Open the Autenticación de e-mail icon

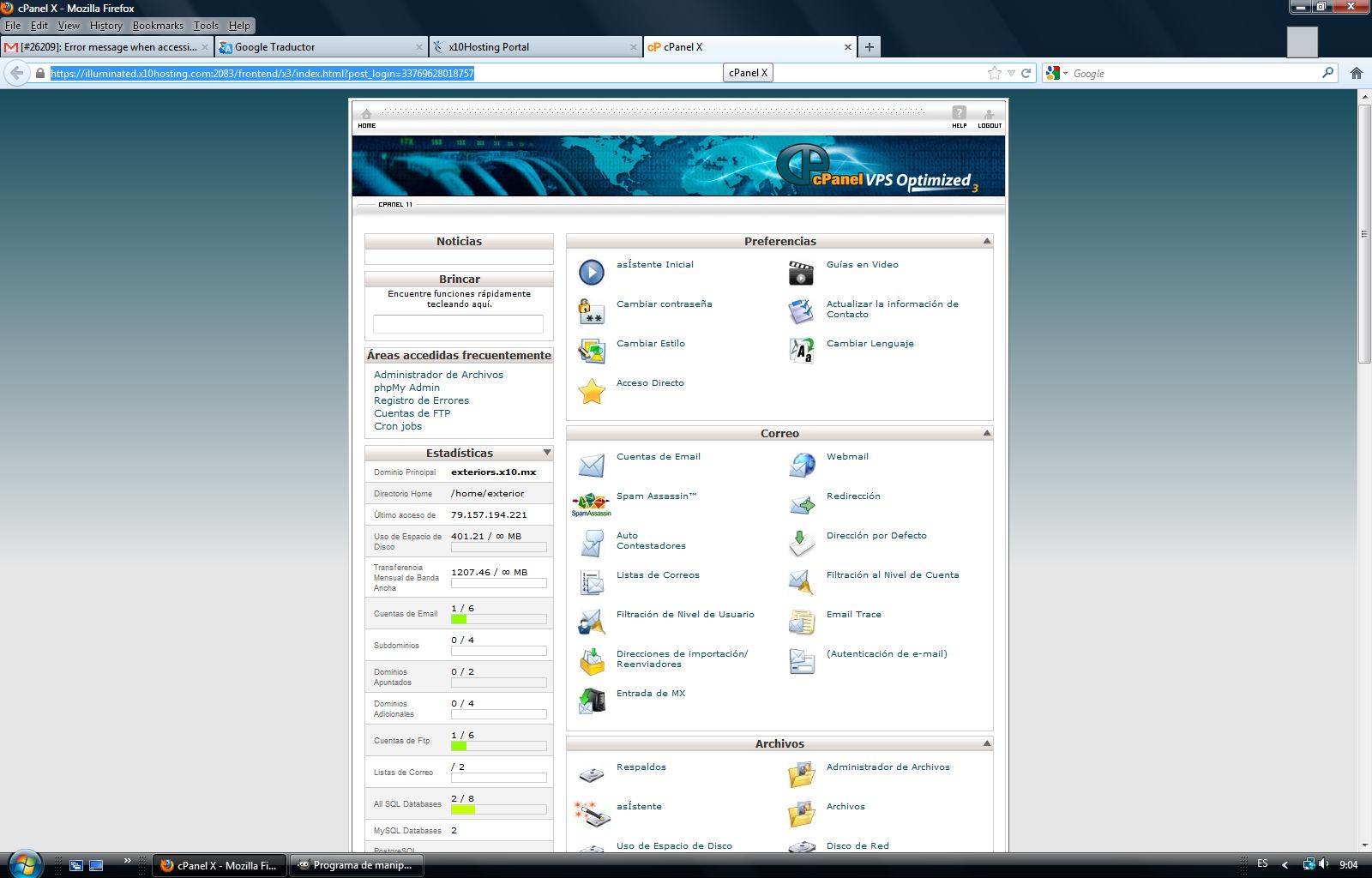[x=801, y=662]
